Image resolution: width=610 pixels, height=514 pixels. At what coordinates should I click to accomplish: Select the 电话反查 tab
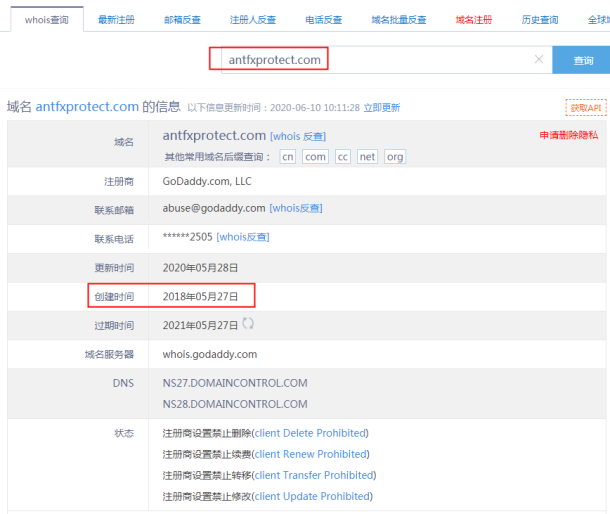click(323, 19)
